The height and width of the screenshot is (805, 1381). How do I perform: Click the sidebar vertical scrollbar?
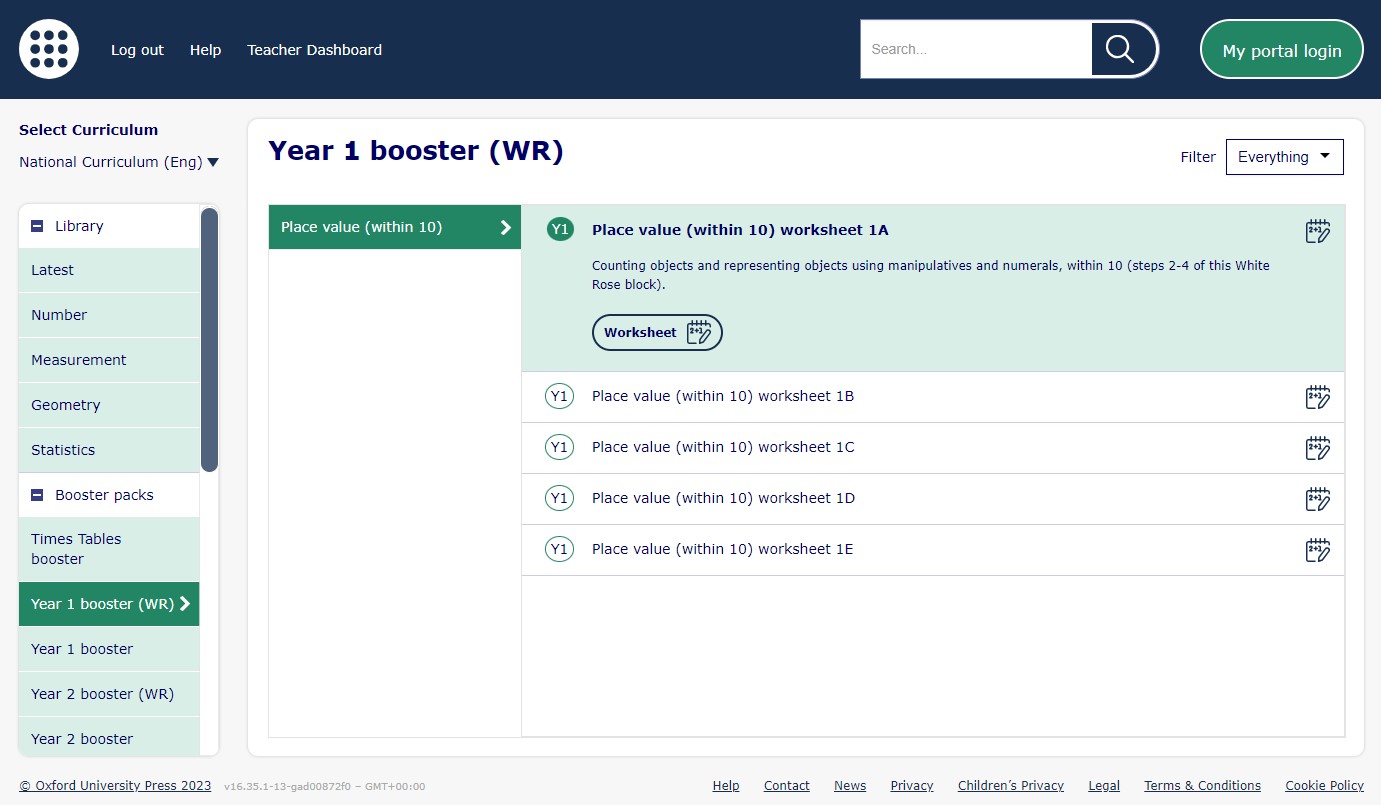(209, 340)
